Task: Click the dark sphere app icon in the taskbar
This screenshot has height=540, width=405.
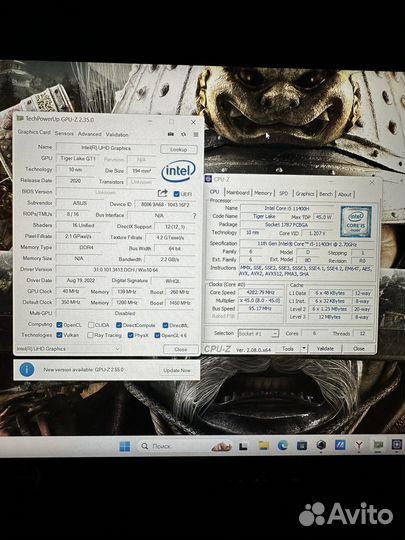Action: pos(321,445)
